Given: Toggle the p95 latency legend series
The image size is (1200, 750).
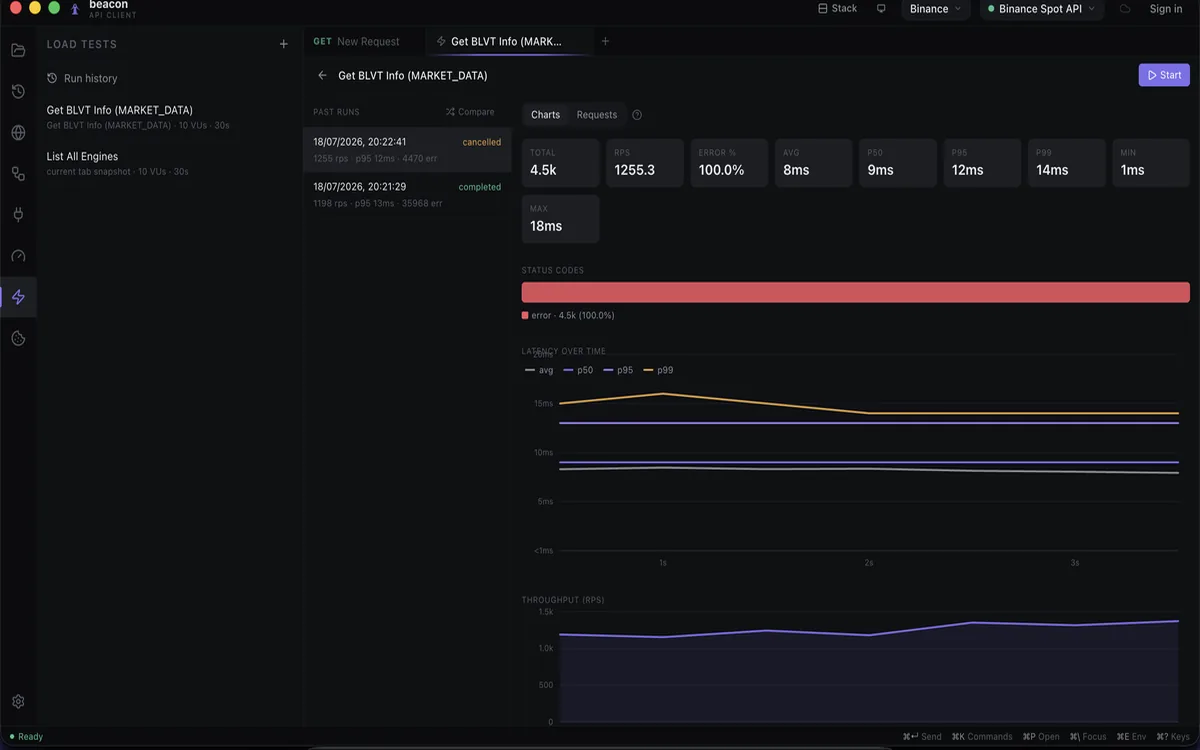Looking at the screenshot, I should click(618, 370).
